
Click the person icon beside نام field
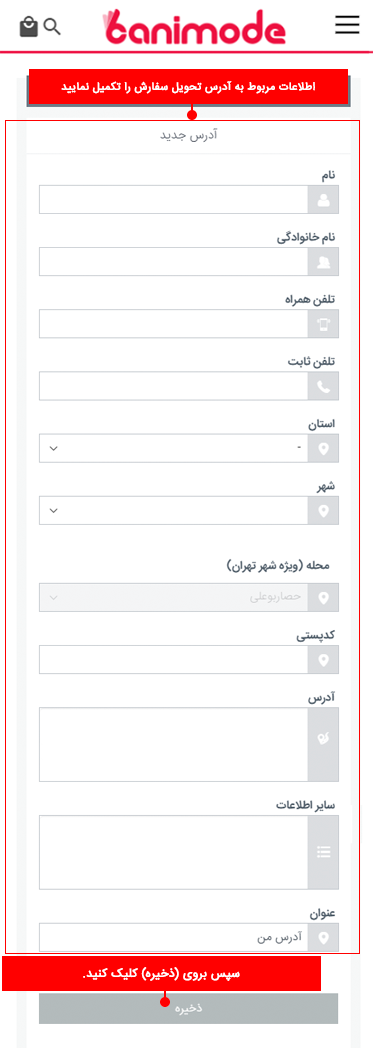[324, 199]
